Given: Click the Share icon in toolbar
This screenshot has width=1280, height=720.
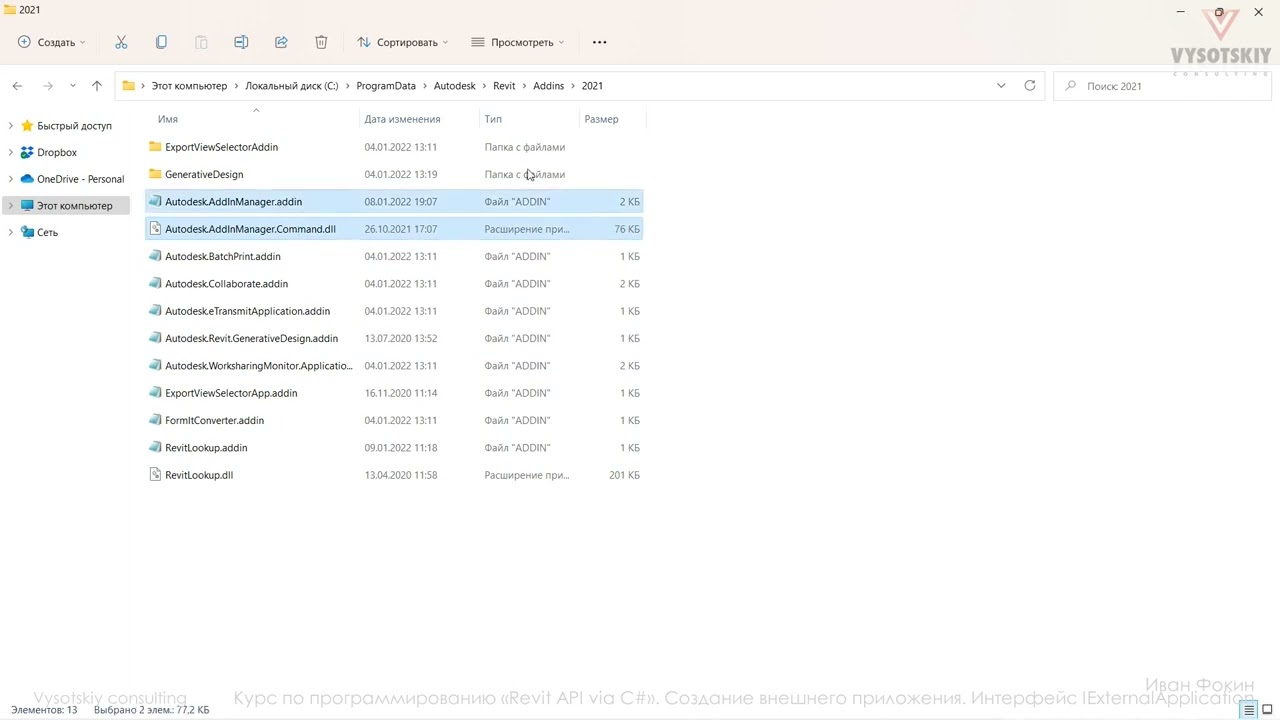Looking at the screenshot, I should [x=281, y=42].
